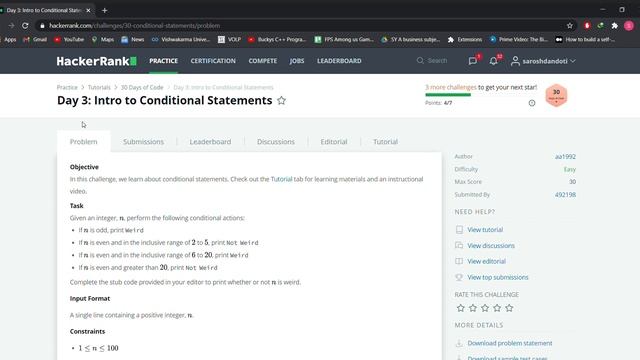Open the 492198 submitted-by link

[565, 195]
